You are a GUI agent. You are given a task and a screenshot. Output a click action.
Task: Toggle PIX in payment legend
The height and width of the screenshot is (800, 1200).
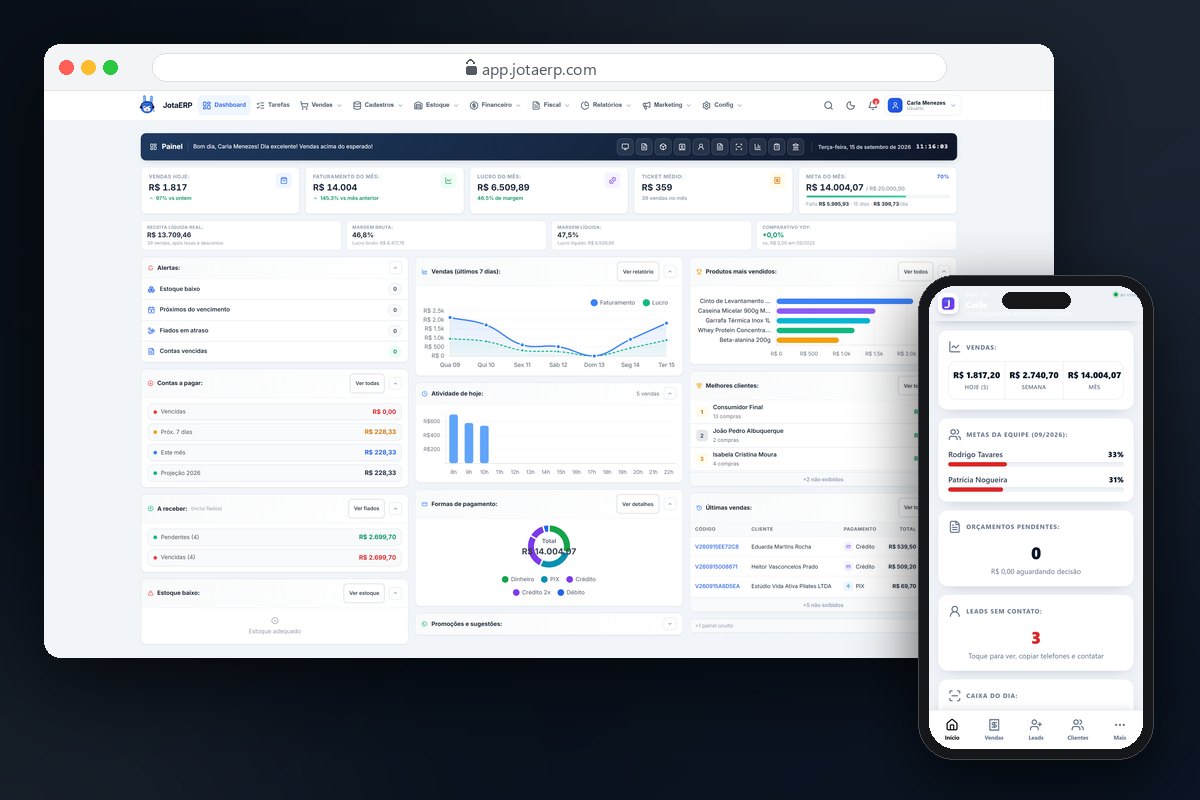pyautogui.click(x=551, y=579)
